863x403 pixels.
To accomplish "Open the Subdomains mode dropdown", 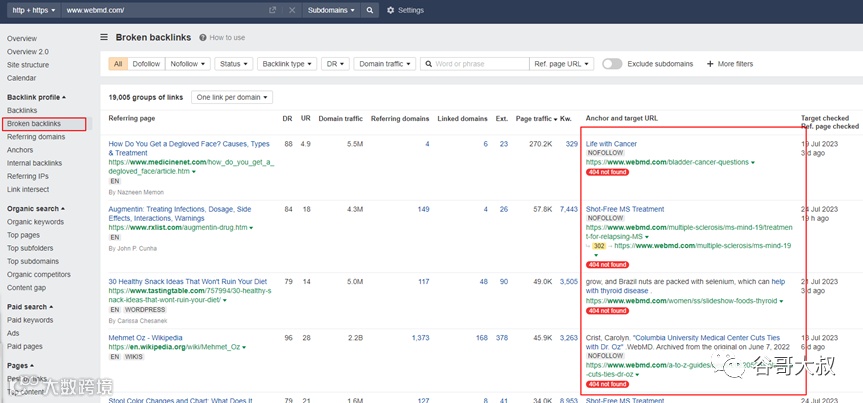I will coord(331,10).
